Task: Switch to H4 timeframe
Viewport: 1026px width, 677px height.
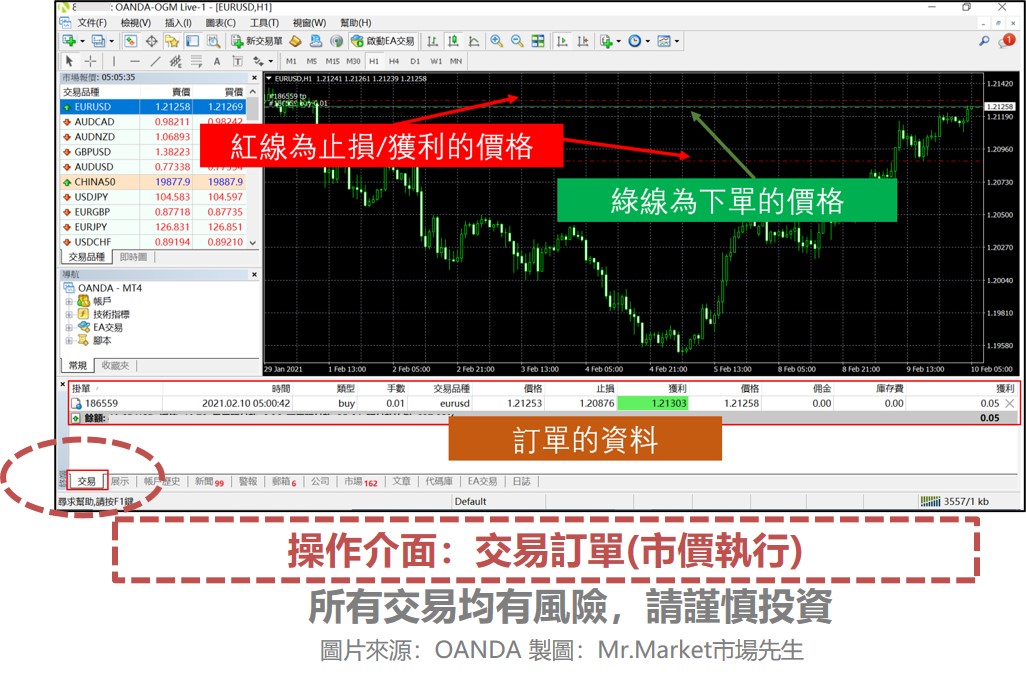Action: [394, 61]
